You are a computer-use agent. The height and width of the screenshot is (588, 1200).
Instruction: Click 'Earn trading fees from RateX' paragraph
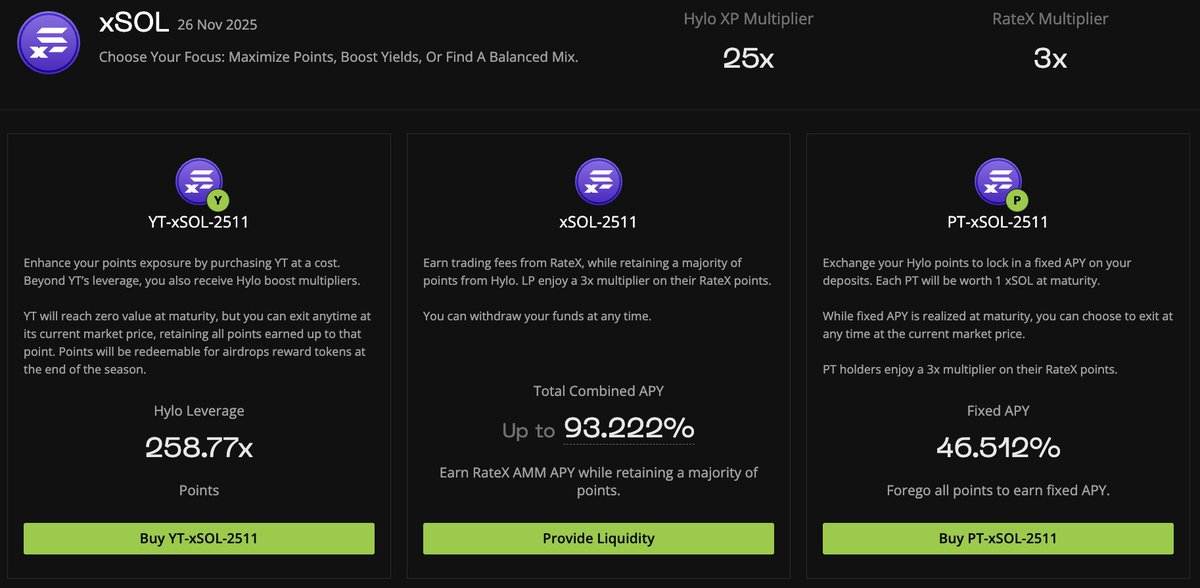click(597, 271)
